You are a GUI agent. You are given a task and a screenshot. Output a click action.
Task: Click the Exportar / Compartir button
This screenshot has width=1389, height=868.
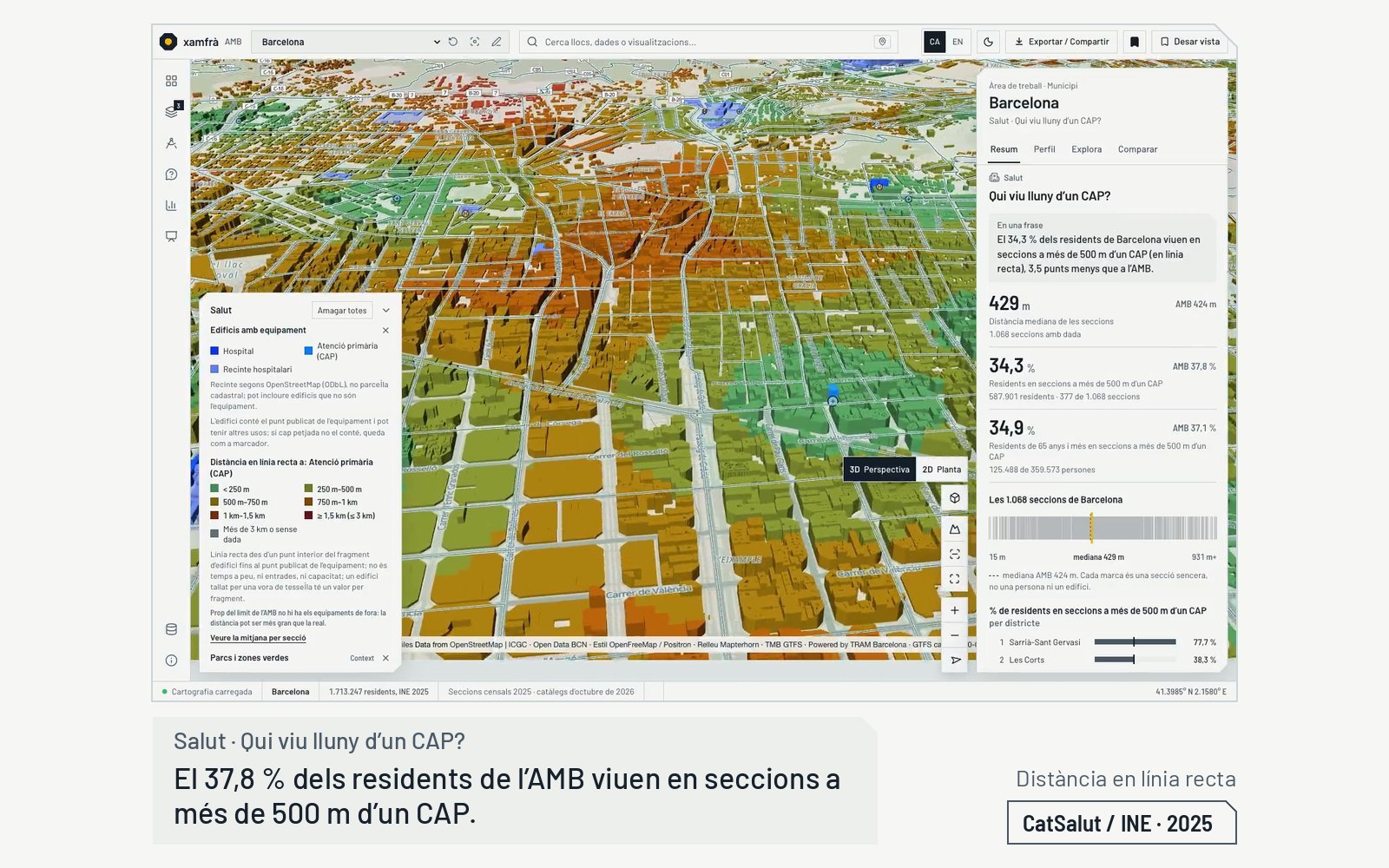[1061, 42]
